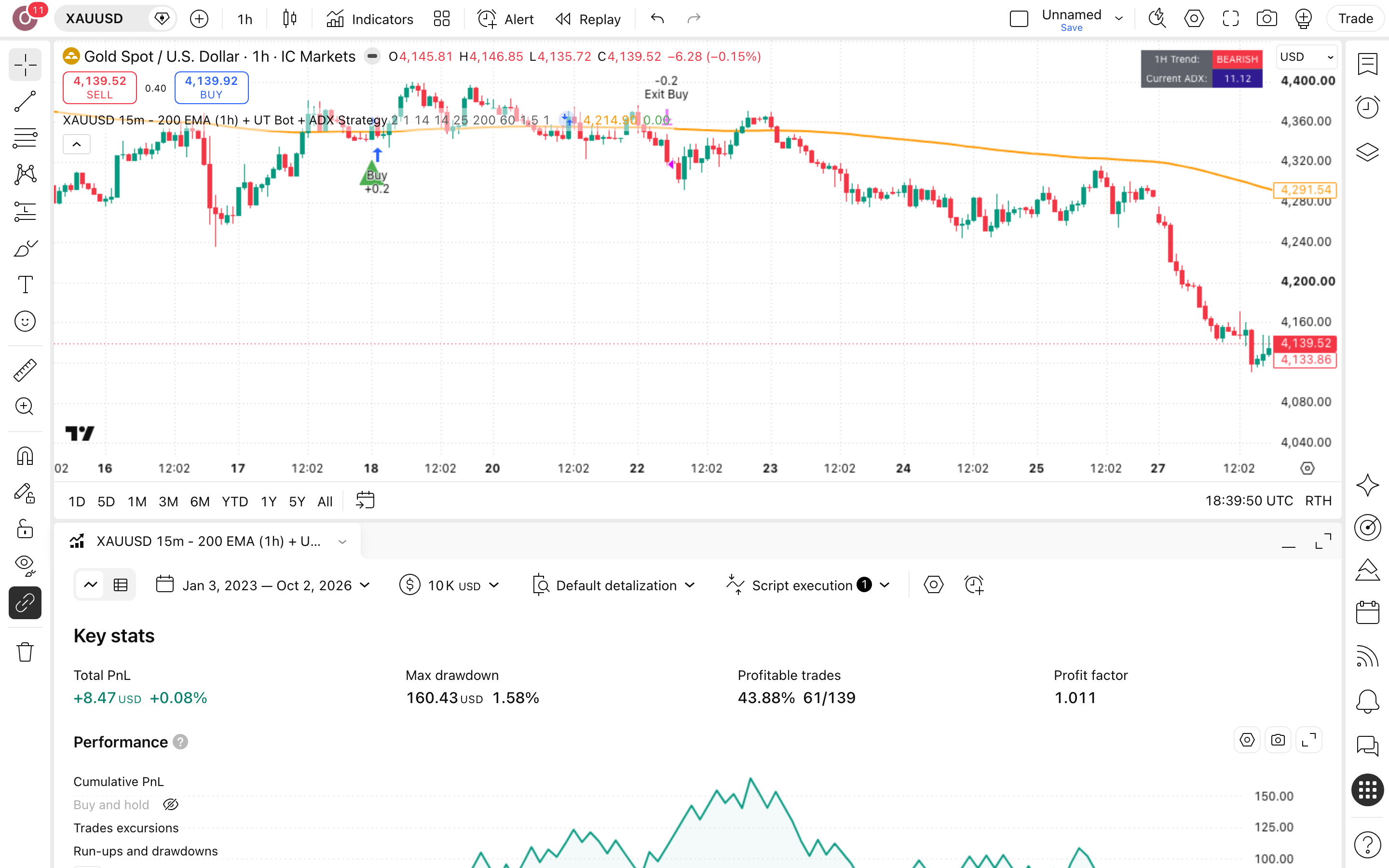Viewport: 1389px width, 868px height.
Task: Open the USD currency selector
Action: click(1307, 57)
